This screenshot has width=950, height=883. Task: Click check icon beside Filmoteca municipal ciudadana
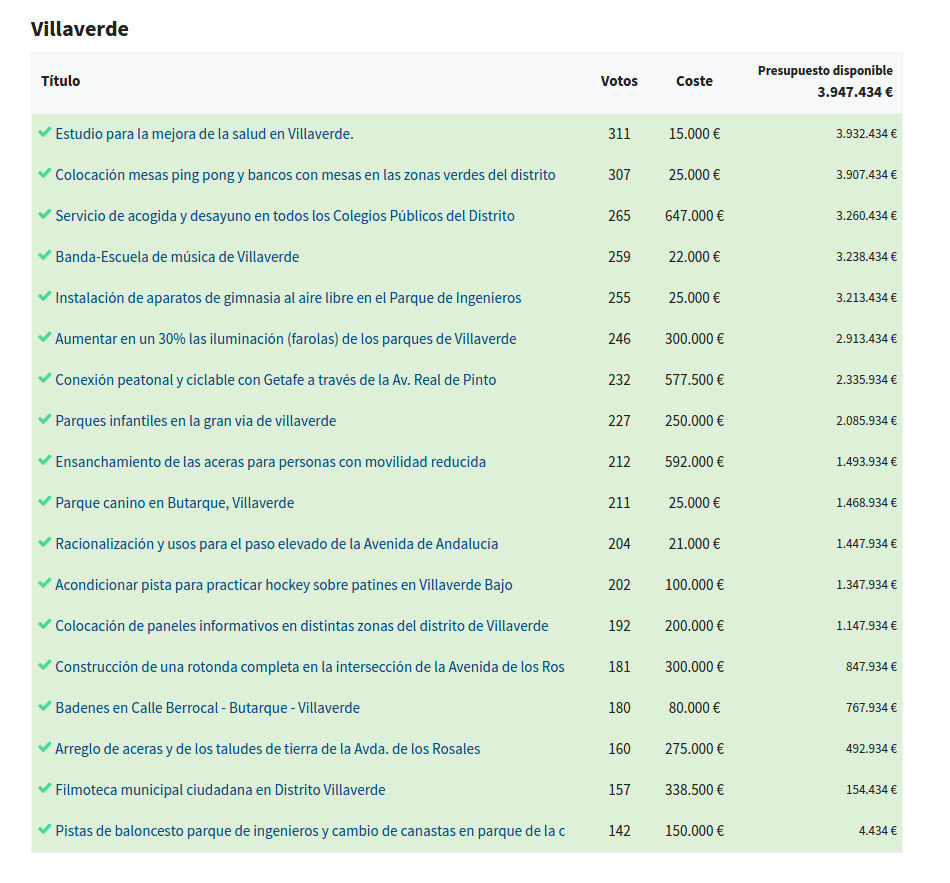[44, 788]
